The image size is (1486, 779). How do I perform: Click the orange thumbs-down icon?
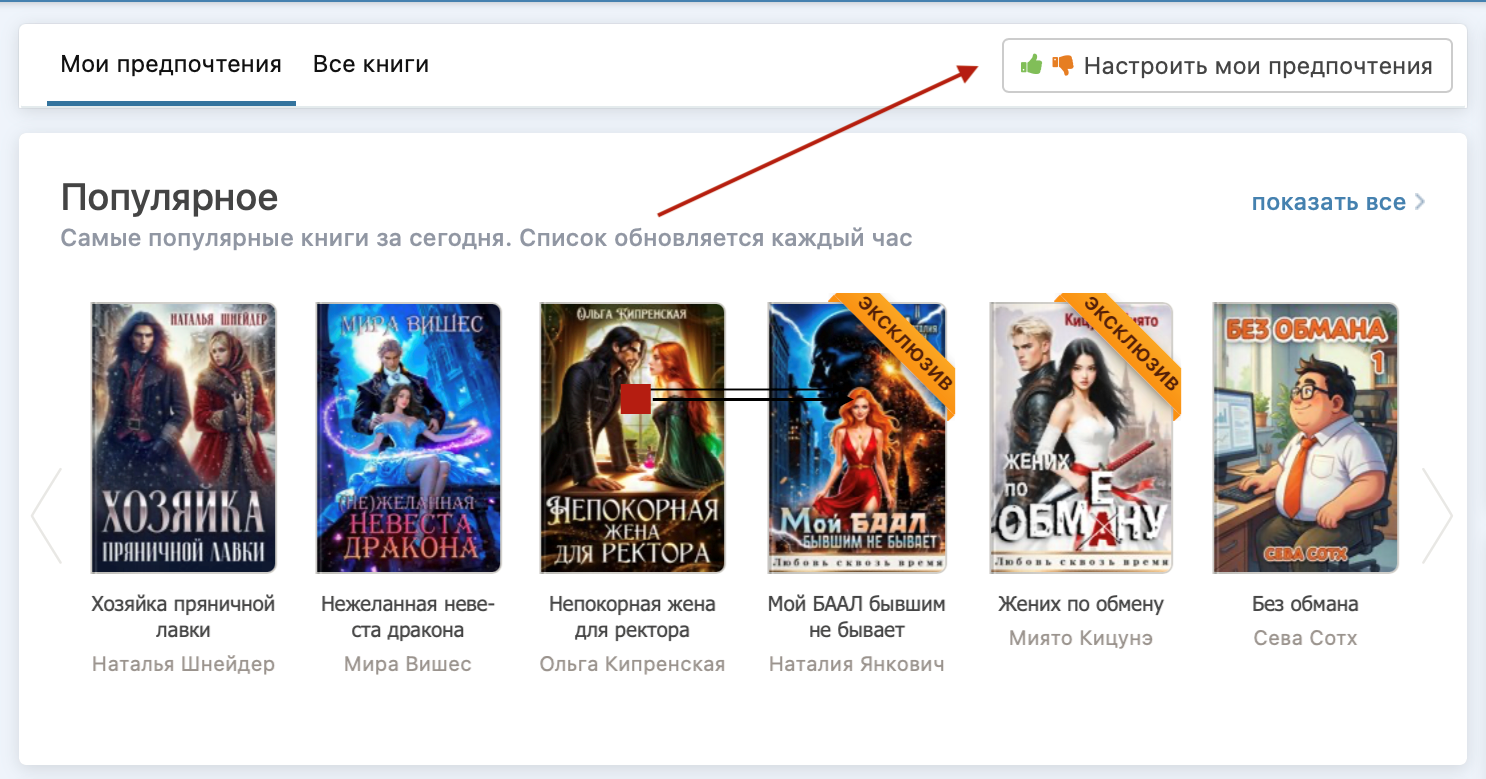point(1062,66)
